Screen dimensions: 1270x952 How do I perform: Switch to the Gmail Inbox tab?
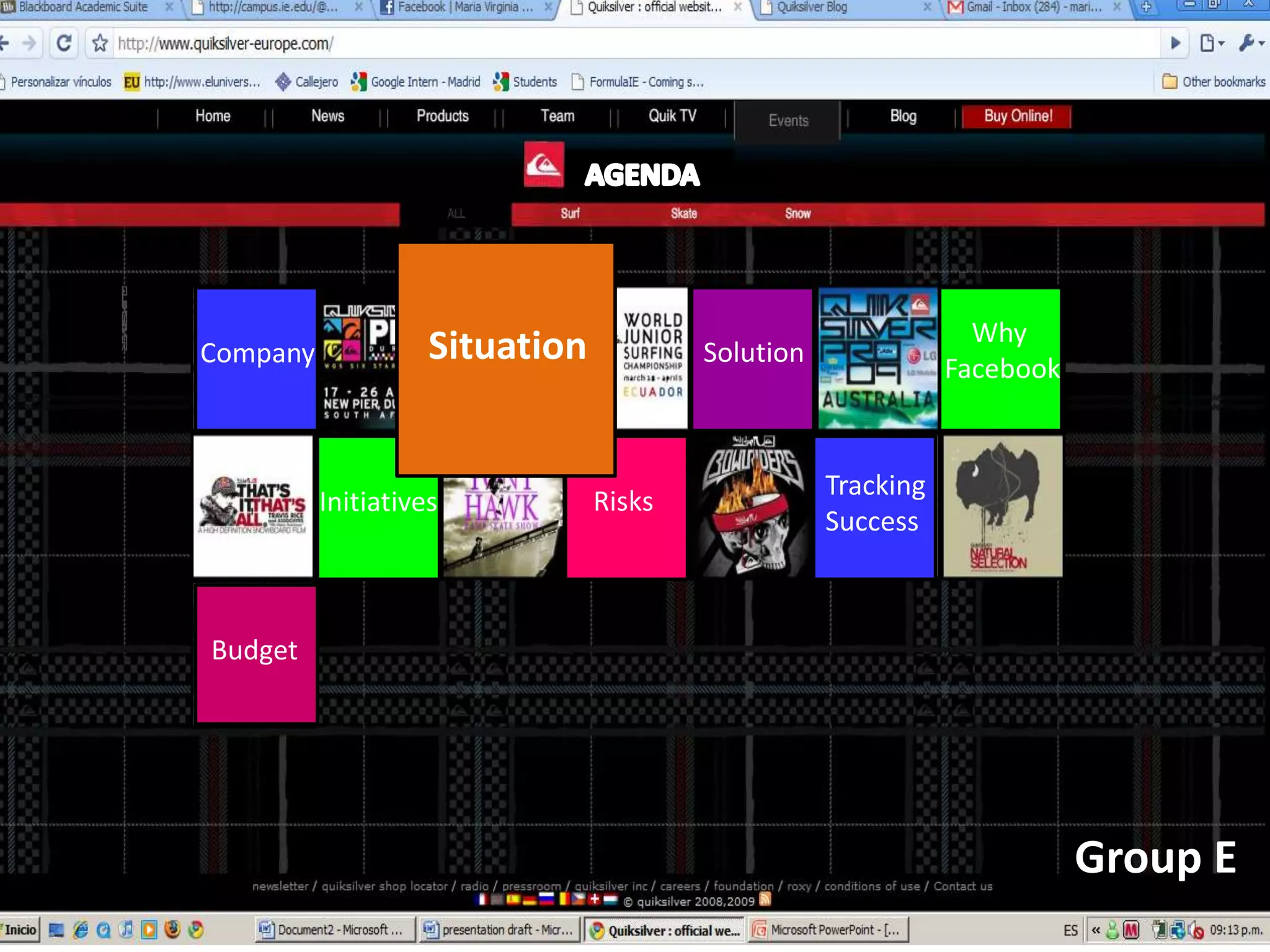(x=1032, y=7)
